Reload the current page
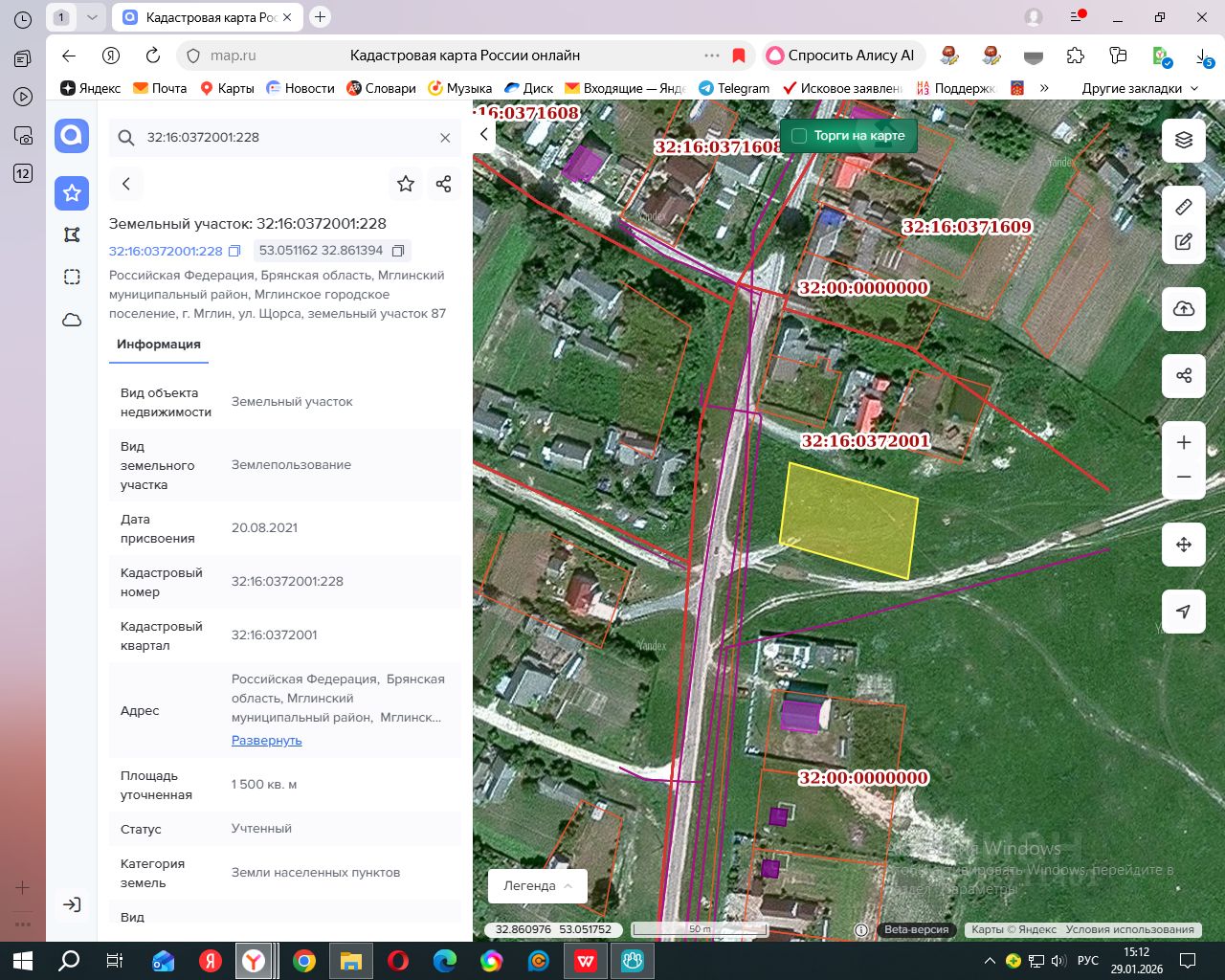The image size is (1225, 980). [153, 56]
